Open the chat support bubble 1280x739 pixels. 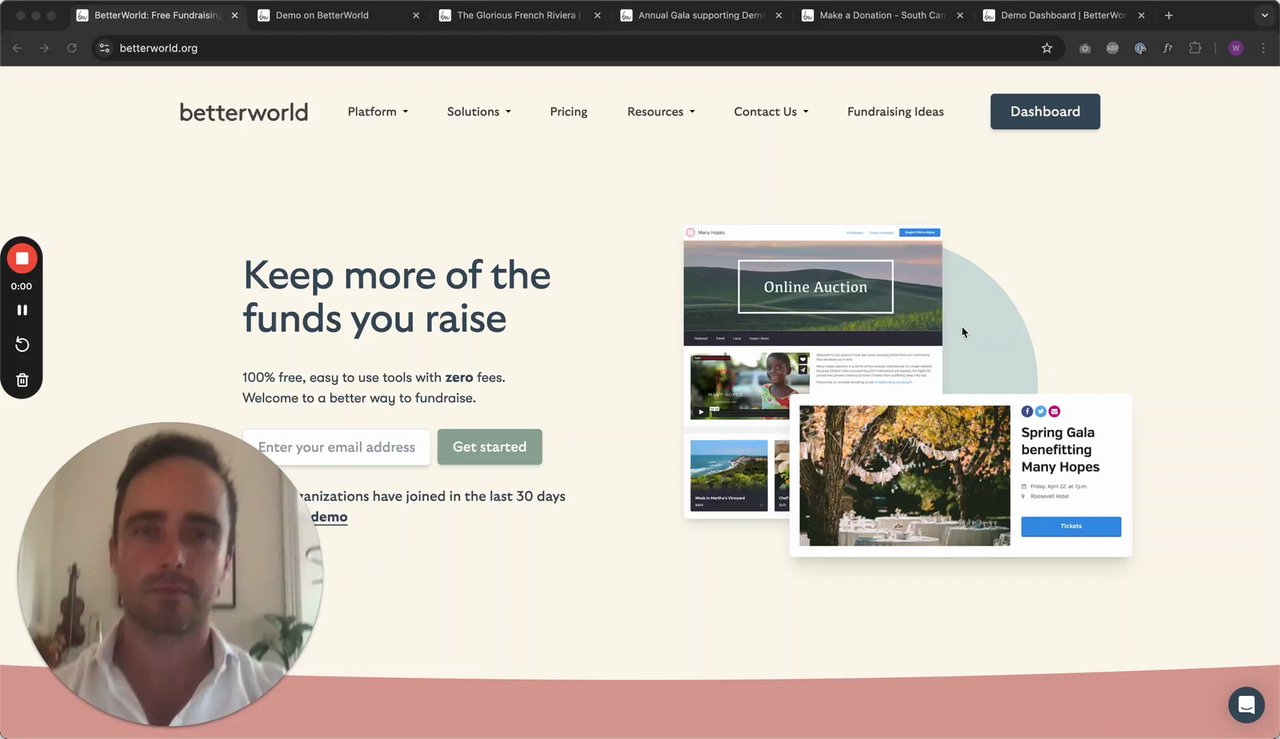1246,705
